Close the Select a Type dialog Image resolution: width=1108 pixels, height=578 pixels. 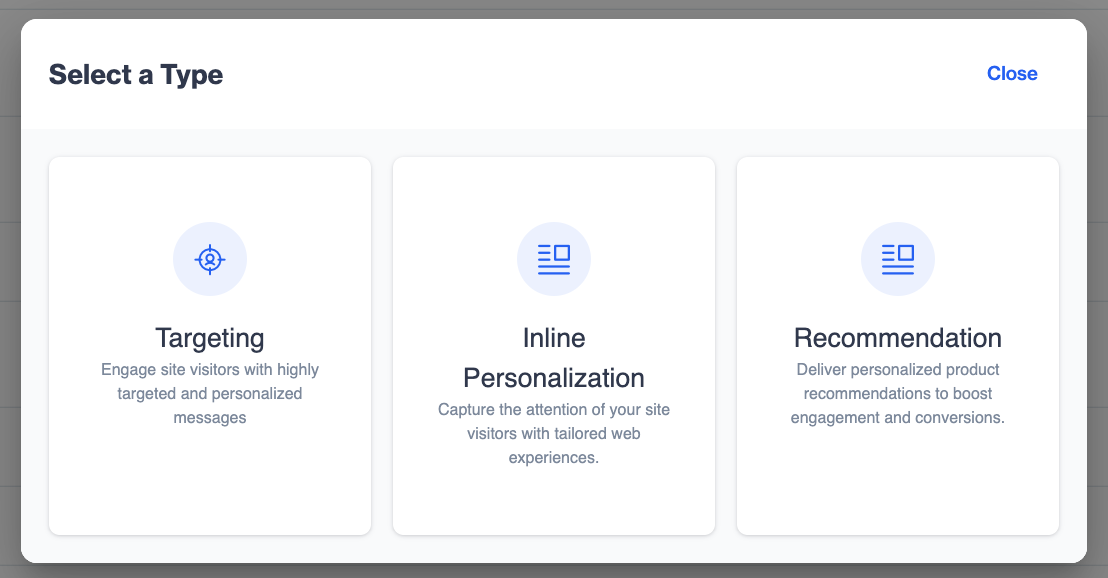[x=1012, y=73]
